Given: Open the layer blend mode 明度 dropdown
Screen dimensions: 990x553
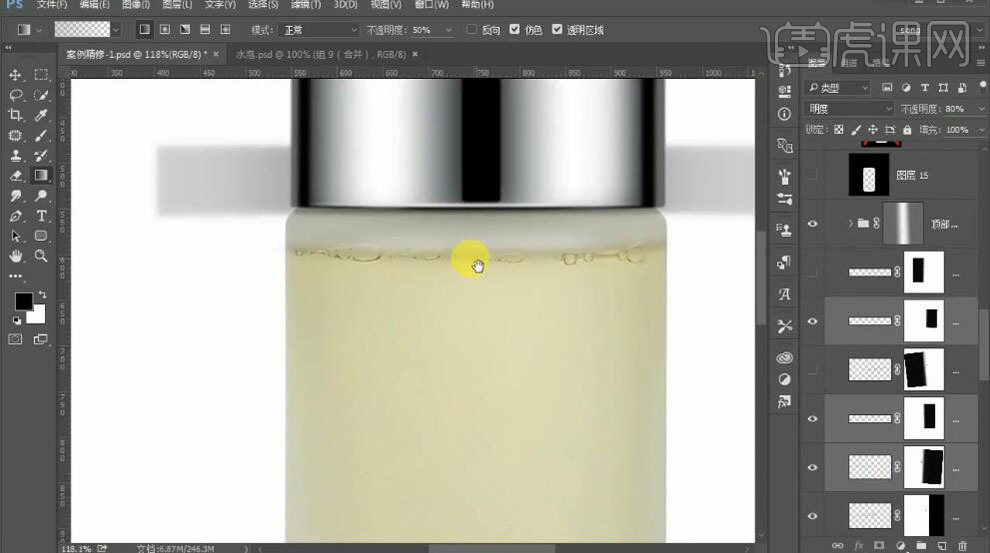Looking at the screenshot, I should pyautogui.click(x=850, y=109).
